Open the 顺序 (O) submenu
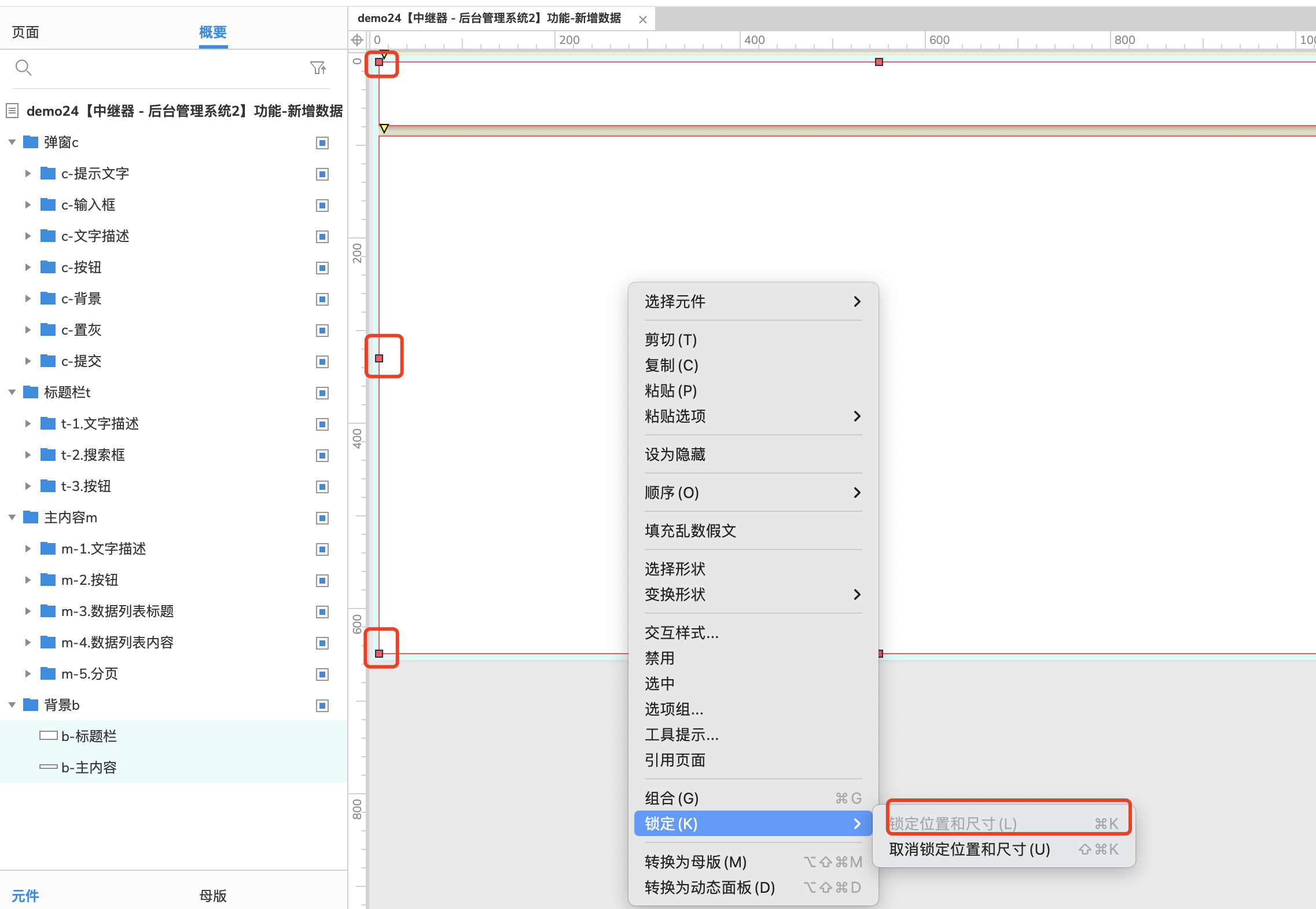Image resolution: width=1316 pixels, height=909 pixels. tap(753, 493)
